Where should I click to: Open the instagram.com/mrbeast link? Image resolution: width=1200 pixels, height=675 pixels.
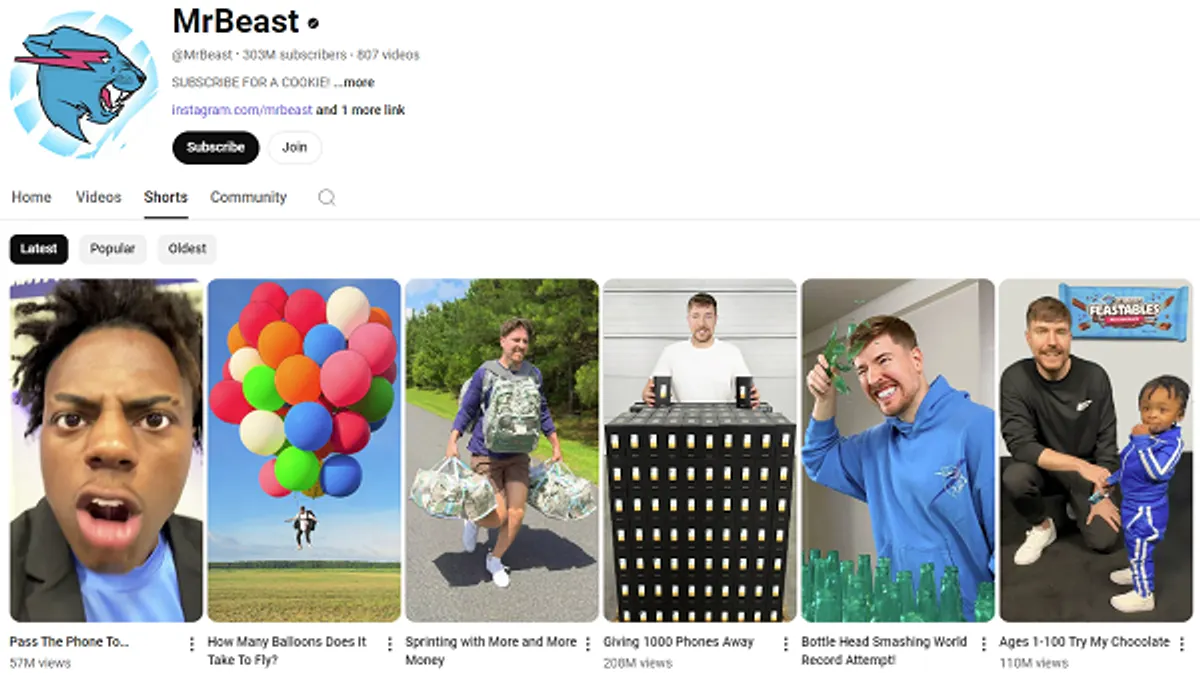click(x=242, y=110)
